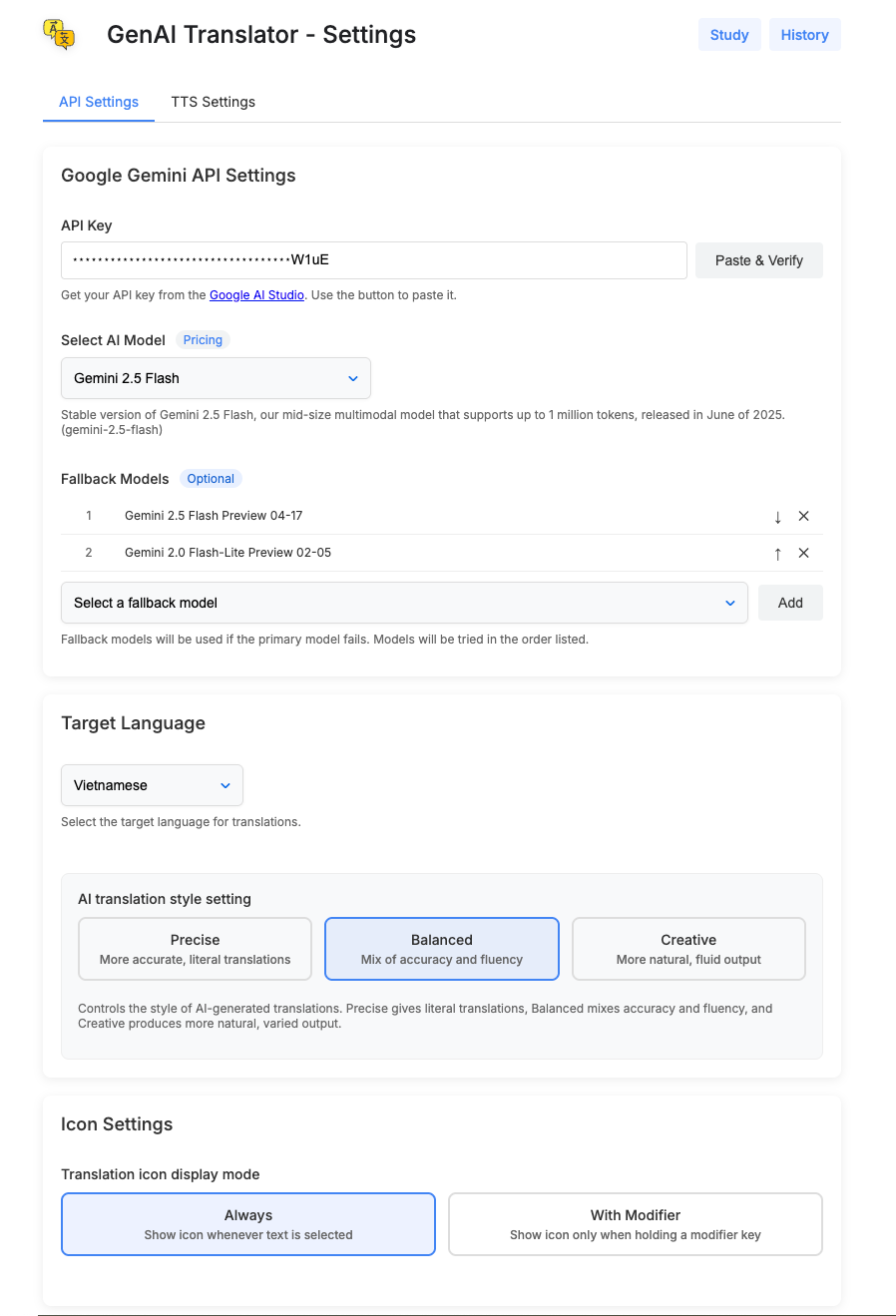Switch to the API Settings tab

point(99,102)
